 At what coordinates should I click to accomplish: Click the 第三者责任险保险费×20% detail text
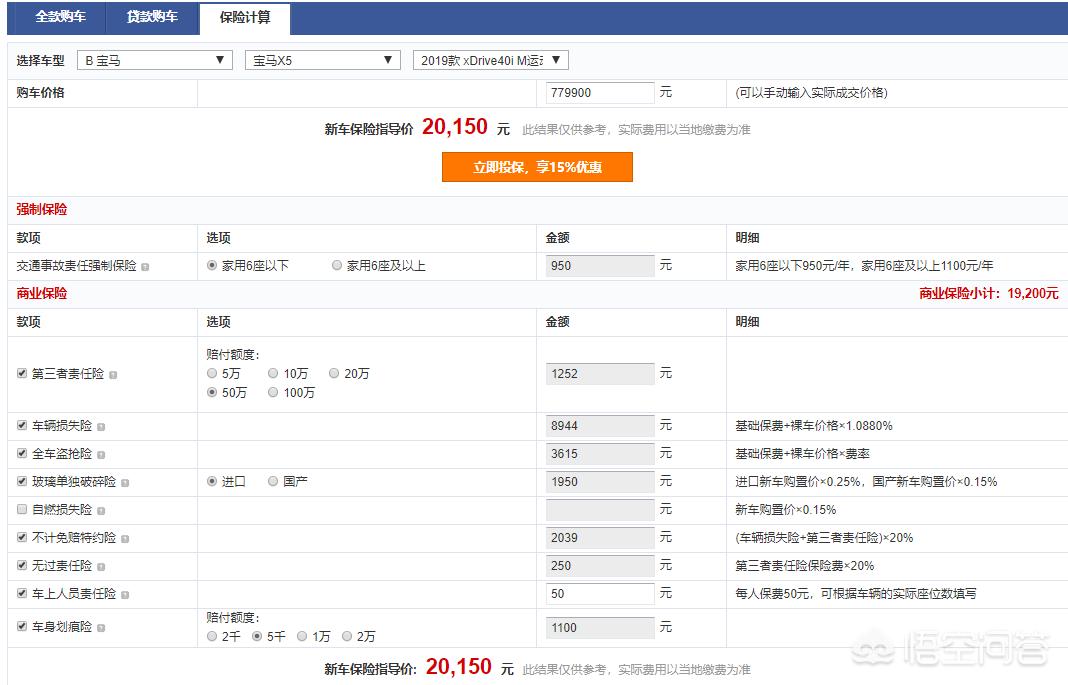804,565
